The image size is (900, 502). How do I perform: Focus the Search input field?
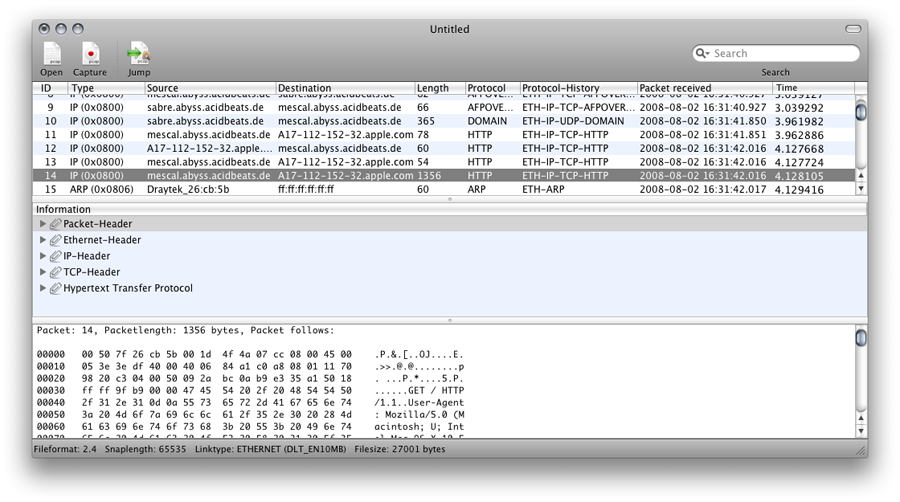click(x=776, y=53)
